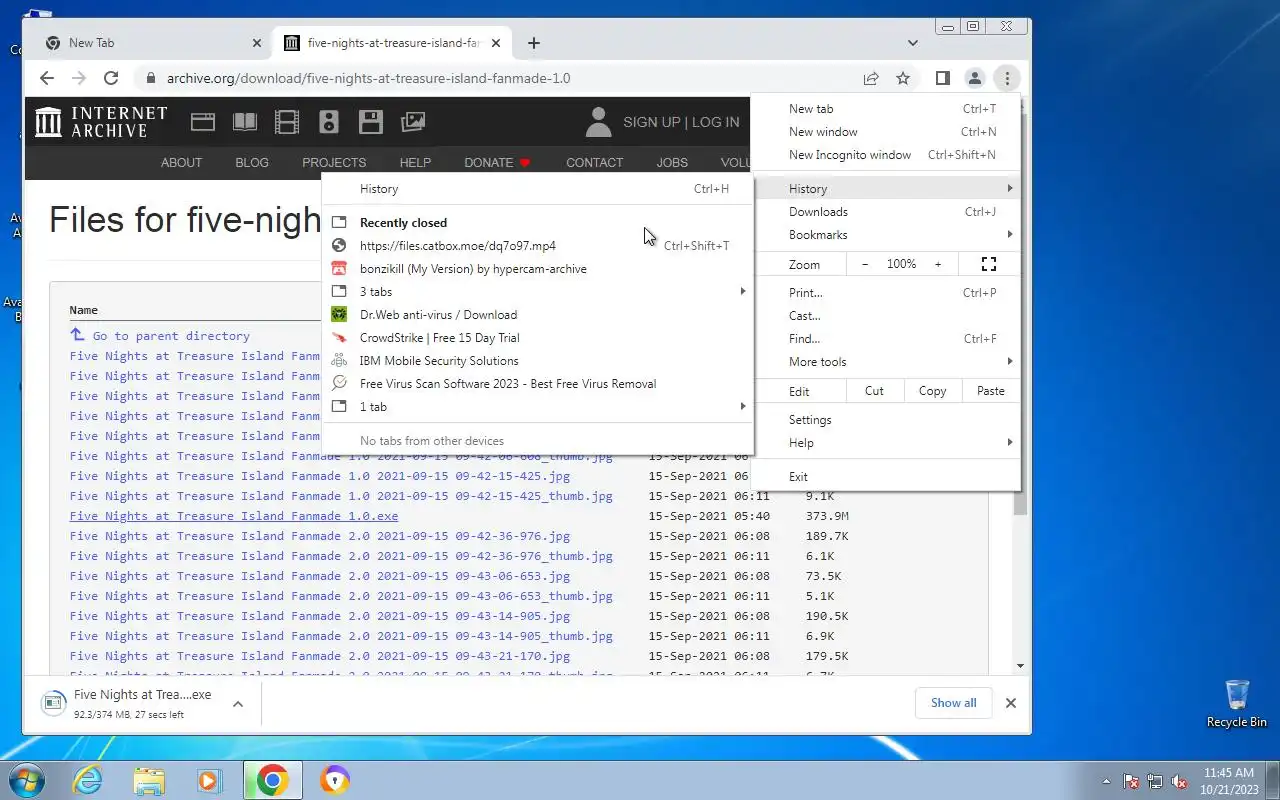Screen dimensions: 1280x800
Task: Click the user silhouette icon beside Sign Up
Action: [x=598, y=122]
